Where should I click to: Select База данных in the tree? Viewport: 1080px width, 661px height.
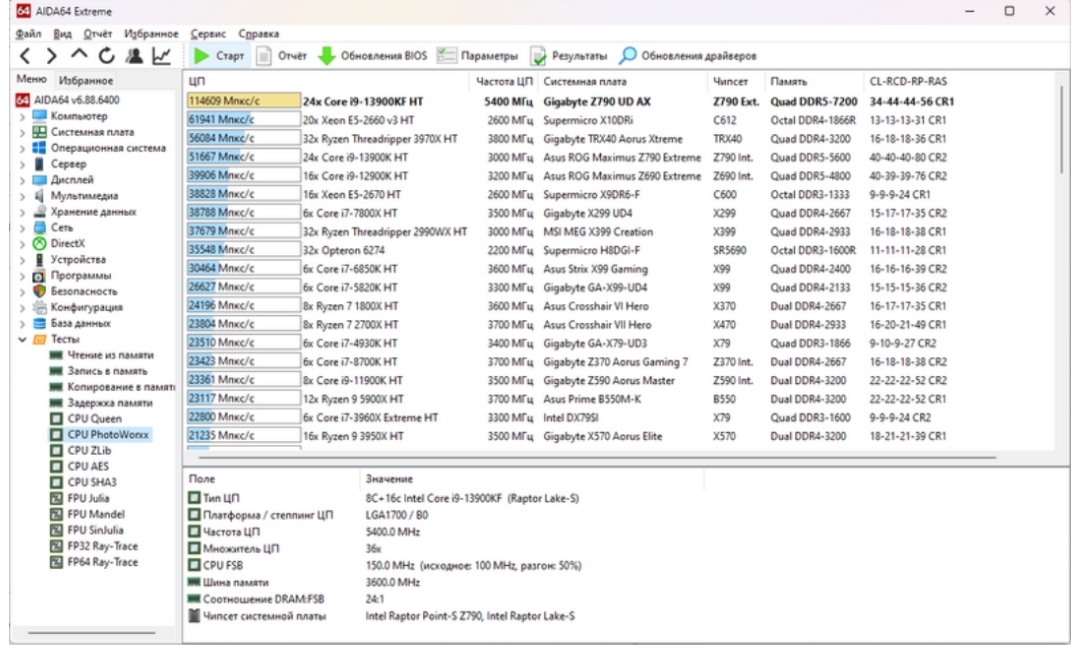tap(72, 323)
